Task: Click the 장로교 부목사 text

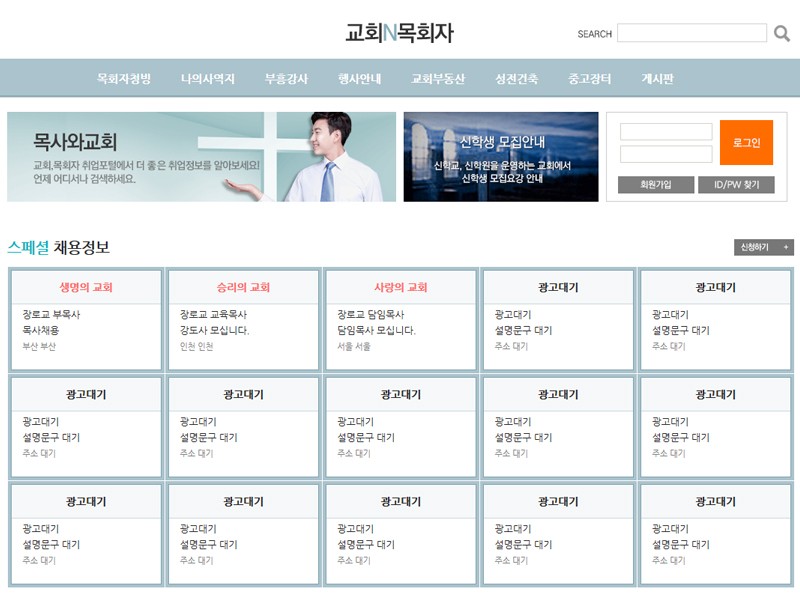Action: (51, 314)
